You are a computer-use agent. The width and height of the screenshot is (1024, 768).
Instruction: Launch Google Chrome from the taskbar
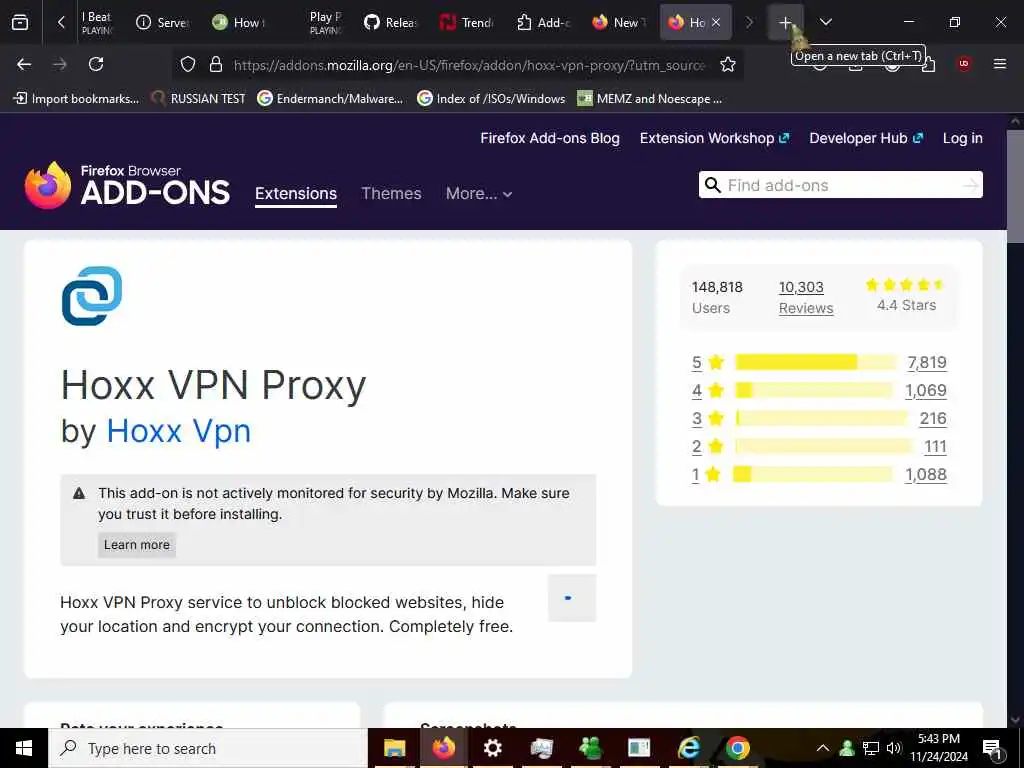[x=737, y=748]
